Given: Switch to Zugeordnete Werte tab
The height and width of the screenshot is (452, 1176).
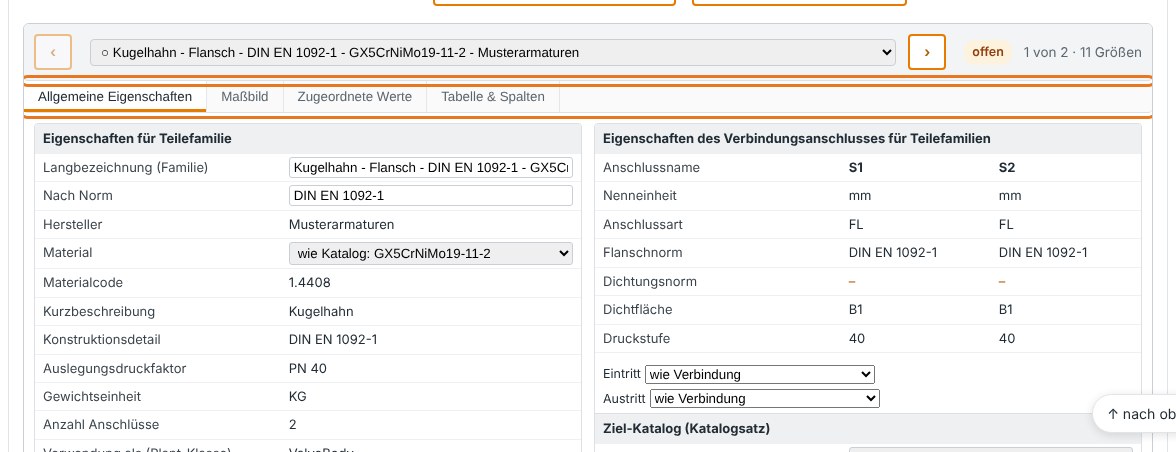Looking at the screenshot, I should coord(355,97).
